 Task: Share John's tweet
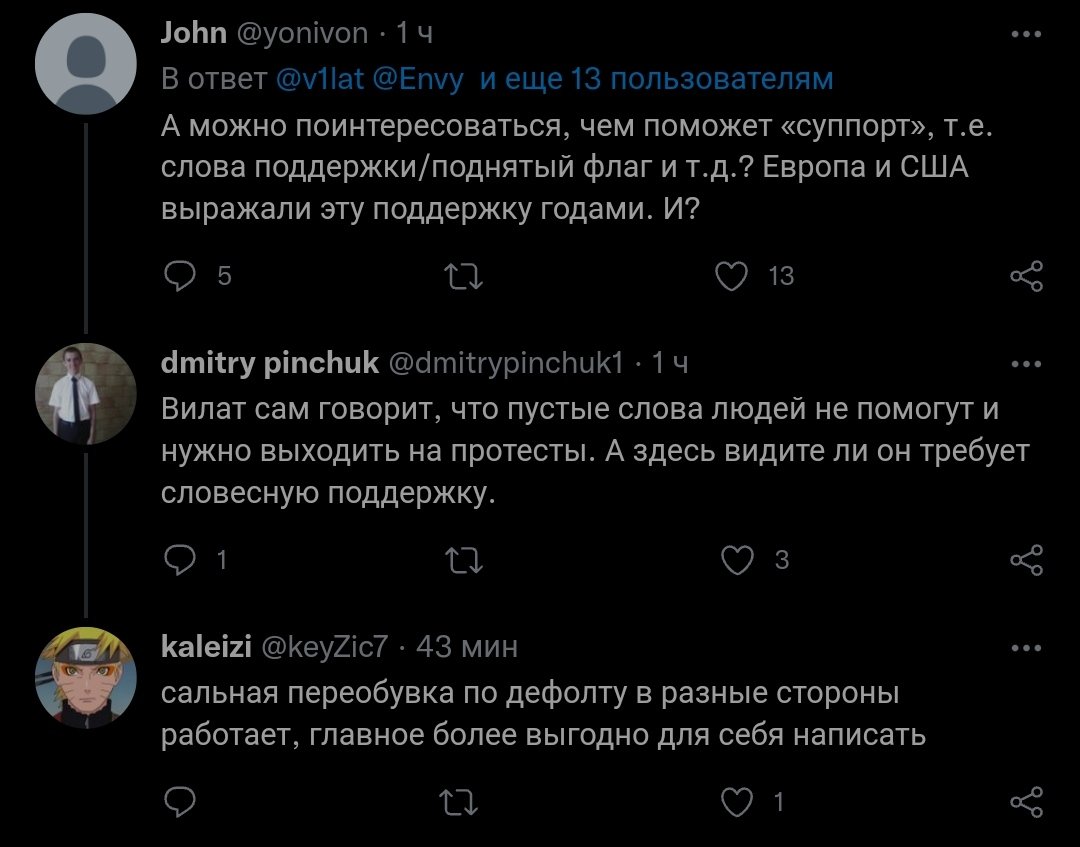tap(1026, 275)
